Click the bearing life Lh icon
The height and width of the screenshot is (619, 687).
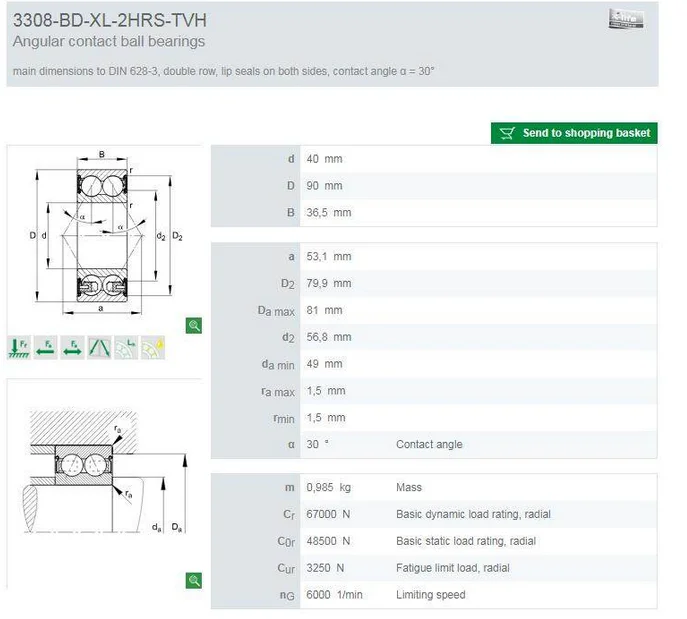[126, 347]
